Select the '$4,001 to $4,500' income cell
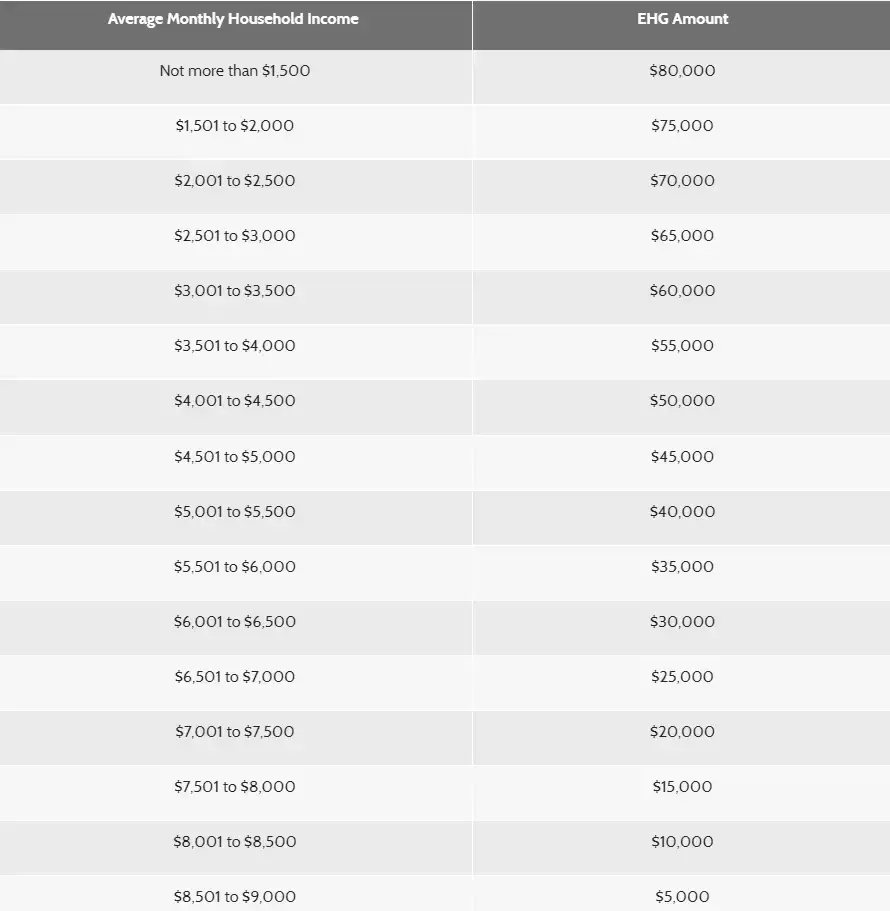The width and height of the screenshot is (890, 911). pyautogui.click(x=235, y=401)
